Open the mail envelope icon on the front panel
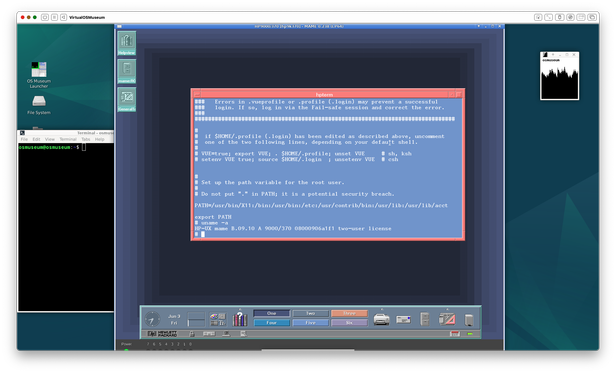The width and height of the screenshot is (616, 373). tap(403, 320)
